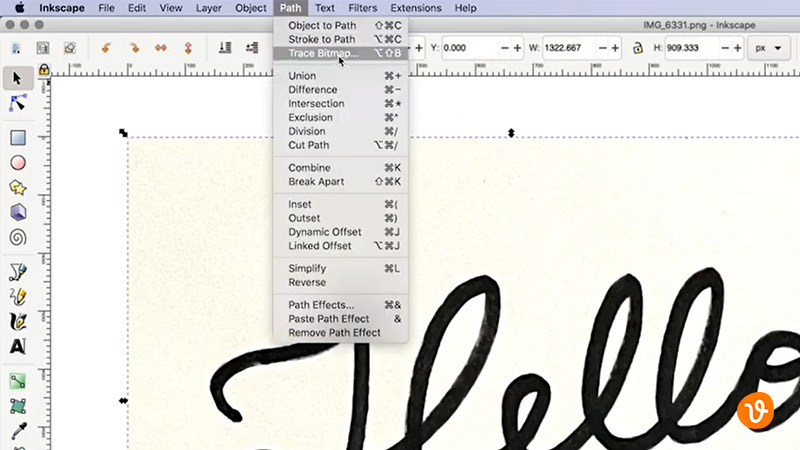Flip selection vertically

point(188,48)
